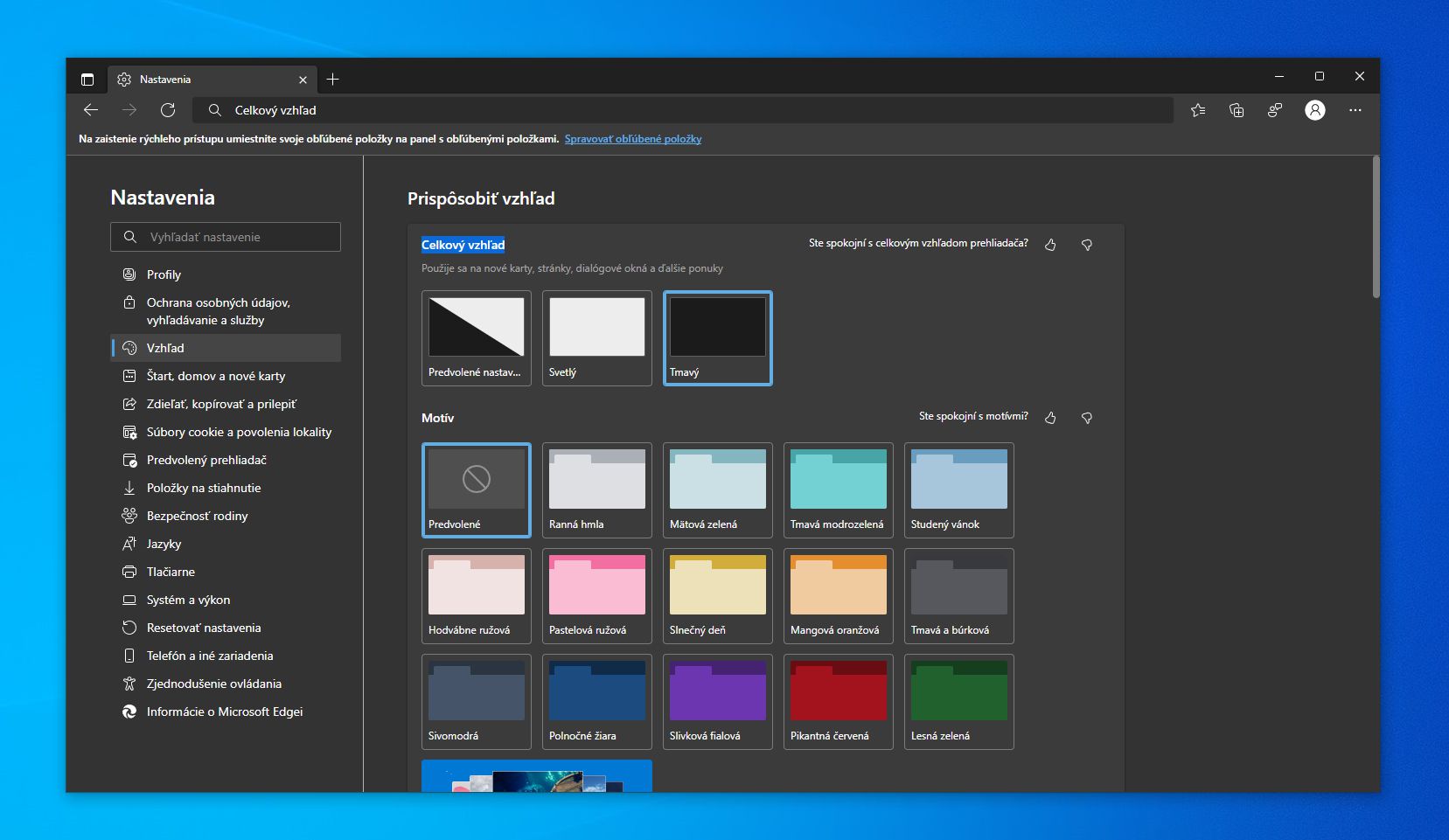The height and width of the screenshot is (840, 1449).
Task: Click the printer icon beside Tlačiarne
Action: (129, 572)
